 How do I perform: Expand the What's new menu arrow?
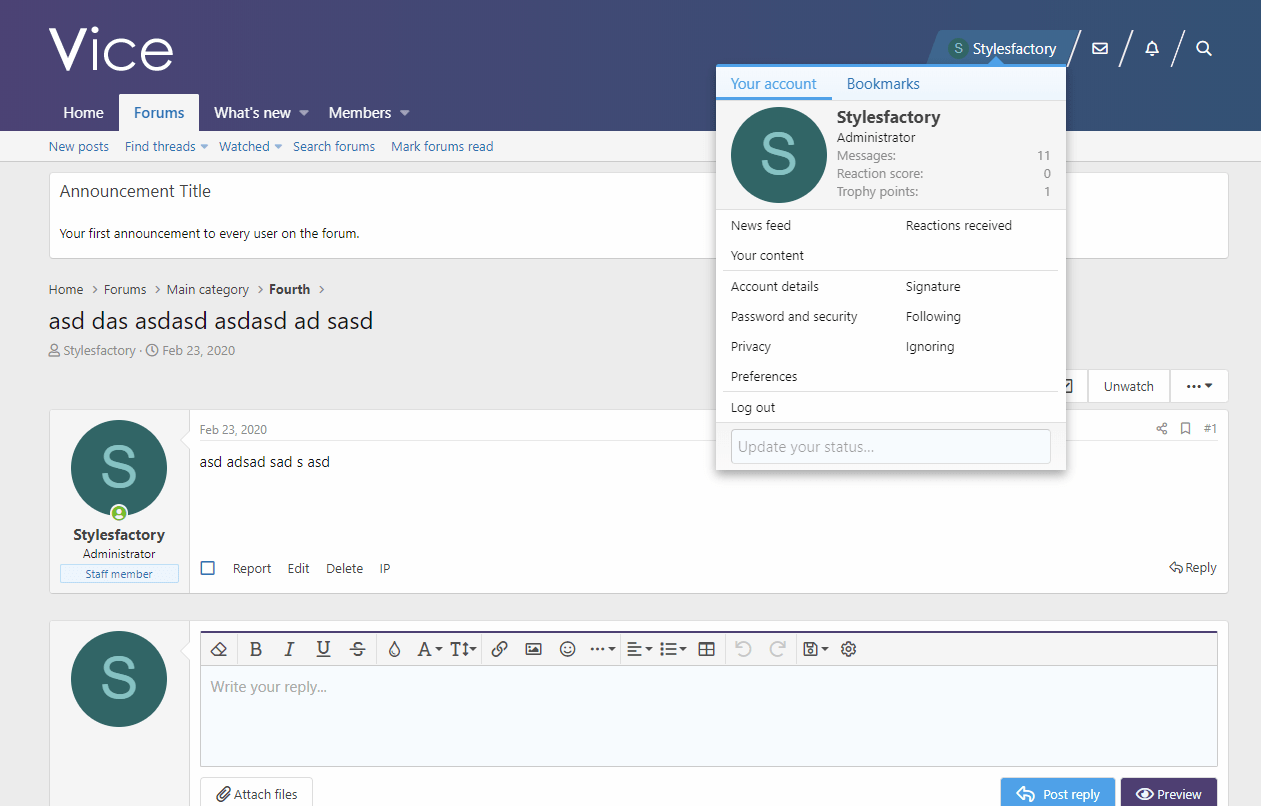pos(304,113)
